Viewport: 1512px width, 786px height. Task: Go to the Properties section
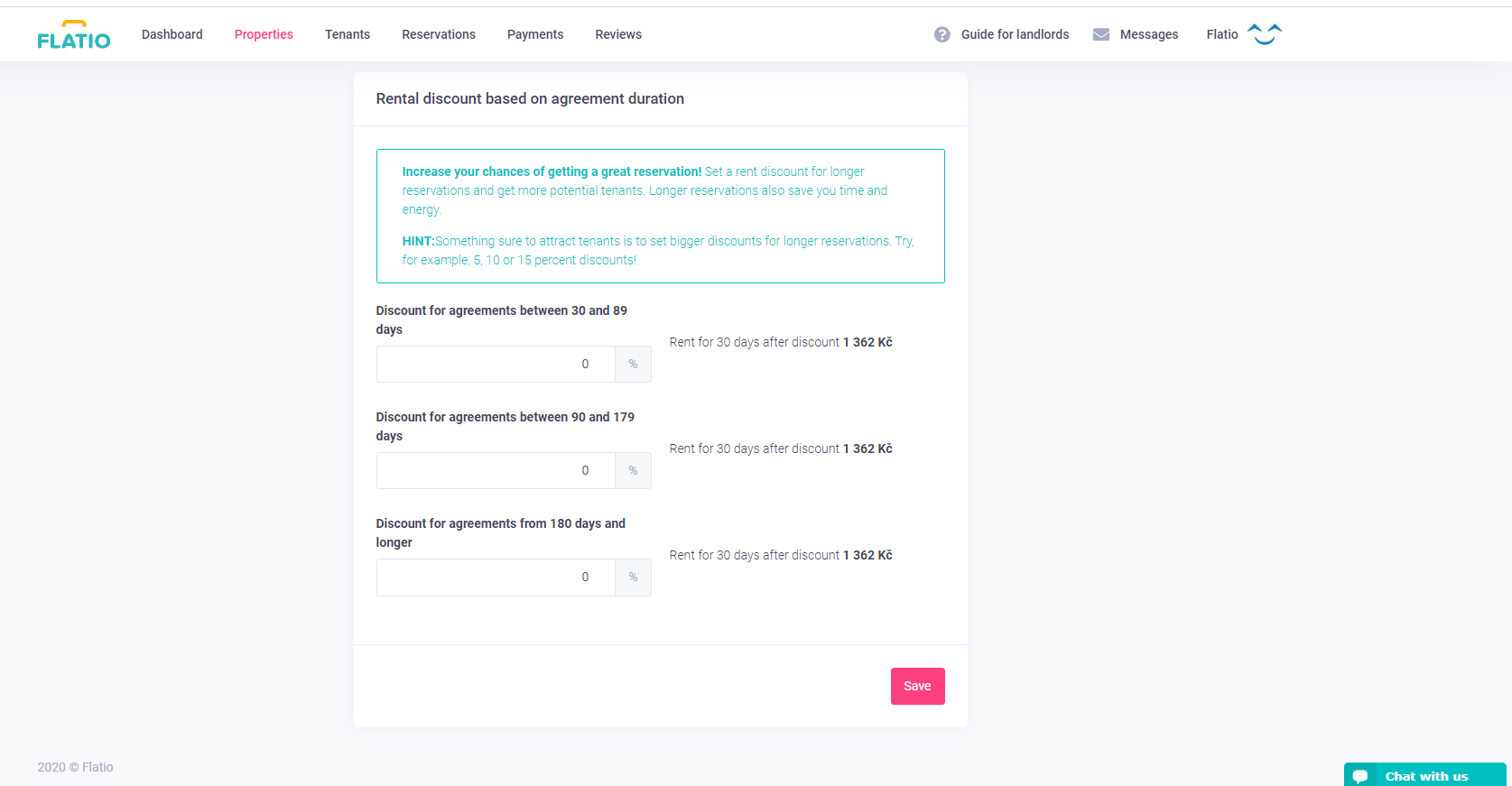[x=264, y=34]
